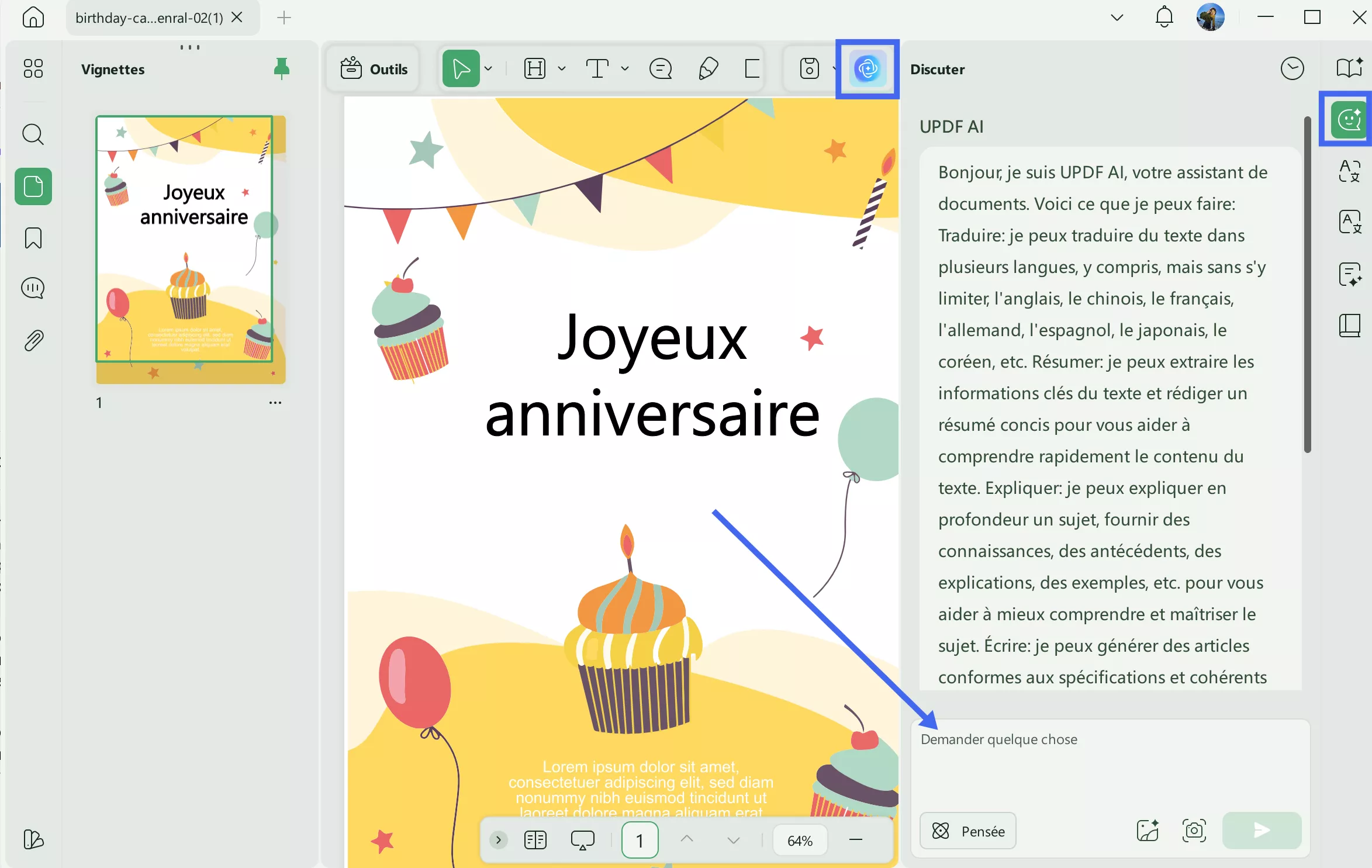Select the shape rectangle tool

[752, 68]
